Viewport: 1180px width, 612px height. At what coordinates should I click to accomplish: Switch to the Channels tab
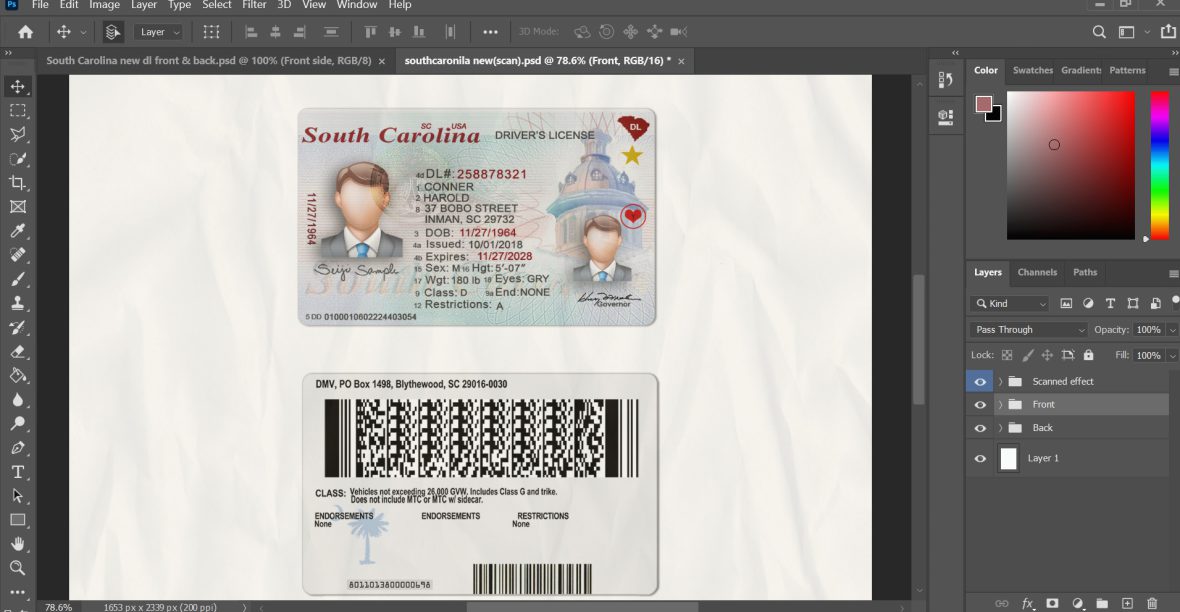[x=1037, y=272]
